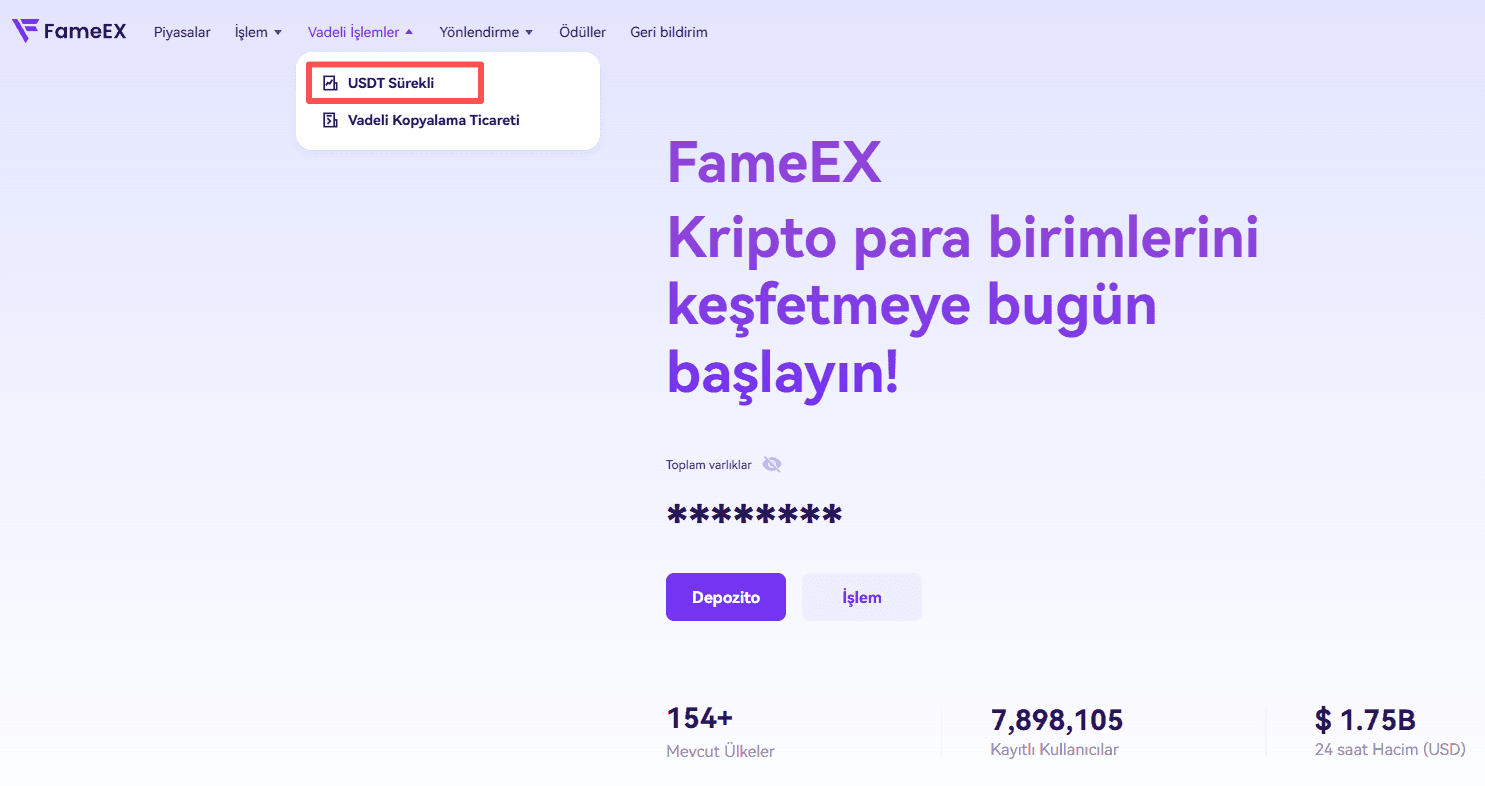This screenshot has height=786, width=1485.
Task: Click the Kayıtlı Kullanıcılar label
Action: click(1054, 750)
